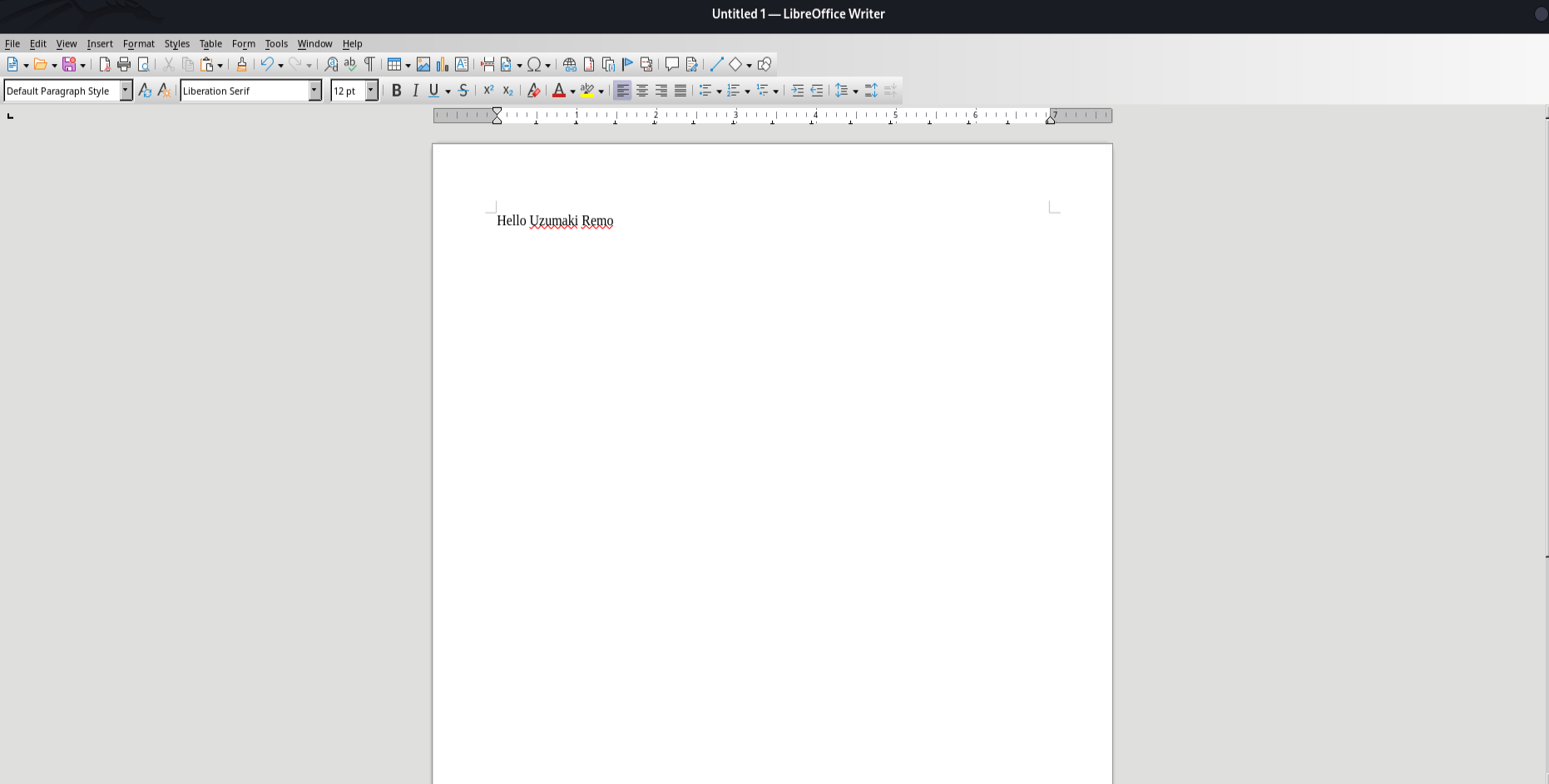
Task: Export directly as PDF
Action: coord(104,64)
